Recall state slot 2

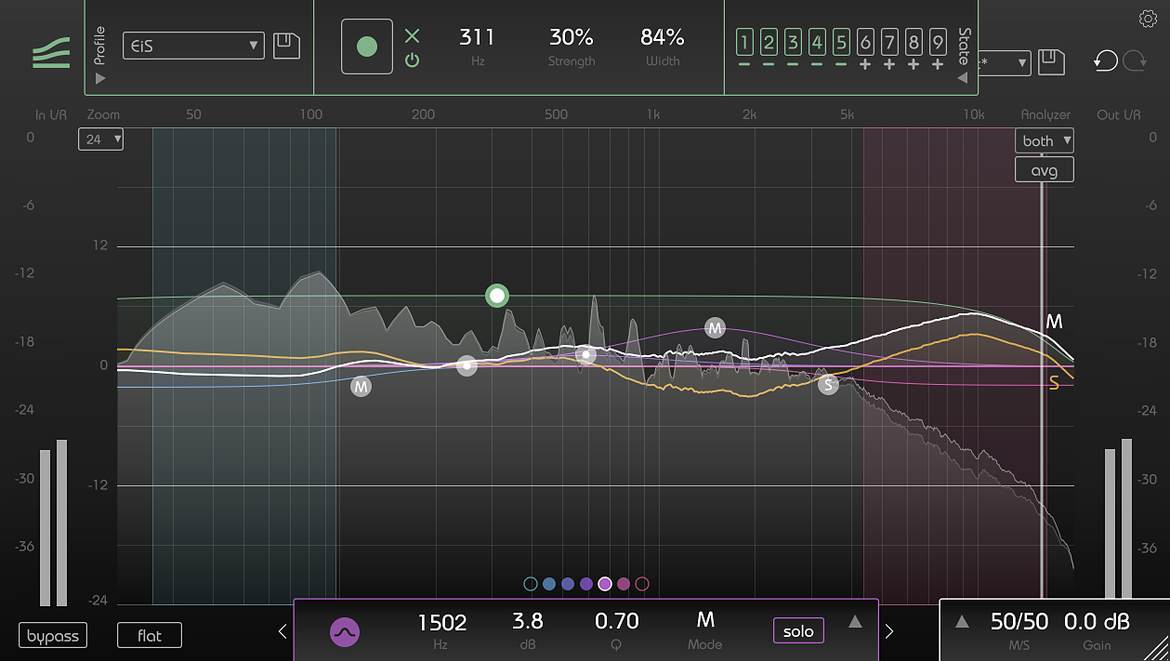(x=769, y=43)
